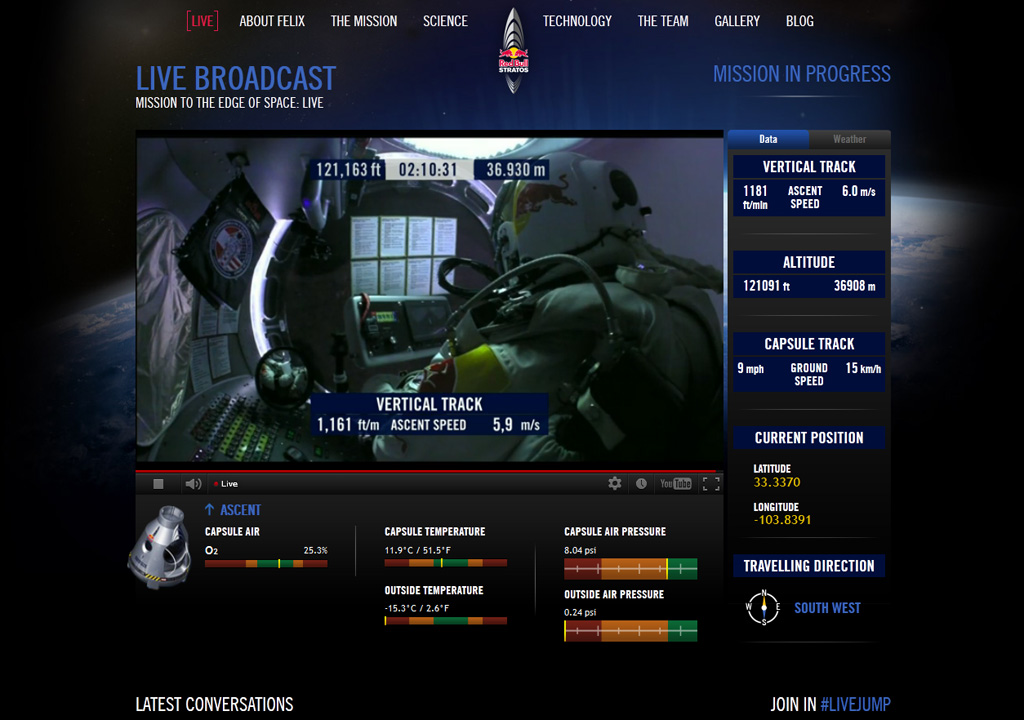The height and width of the screenshot is (720, 1024).
Task: Open the LIVE navigation item
Action: click(202, 21)
